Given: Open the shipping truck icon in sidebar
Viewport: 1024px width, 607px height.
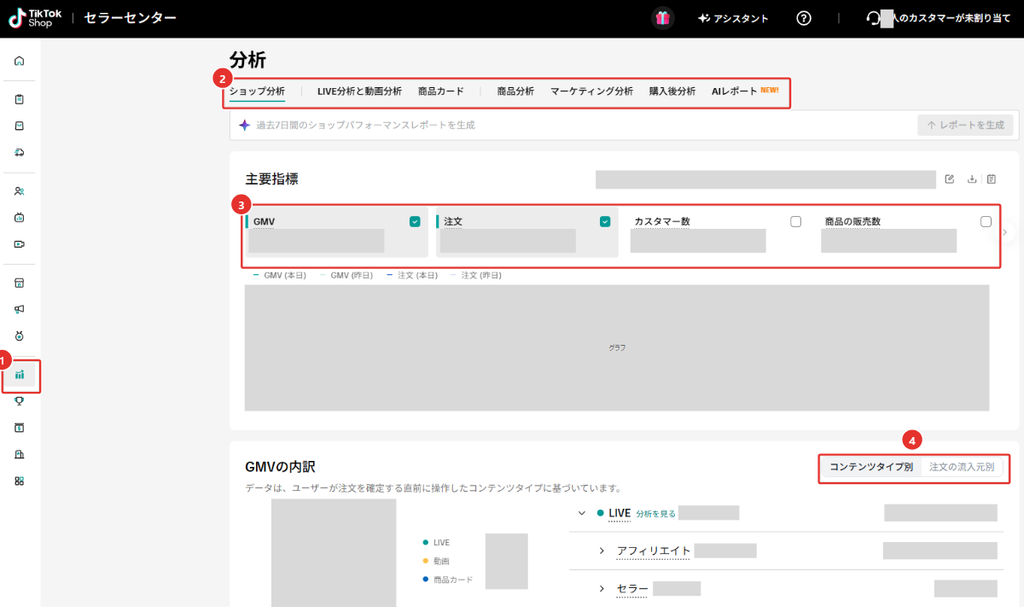Looking at the screenshot, I should (x=19, y=152).
